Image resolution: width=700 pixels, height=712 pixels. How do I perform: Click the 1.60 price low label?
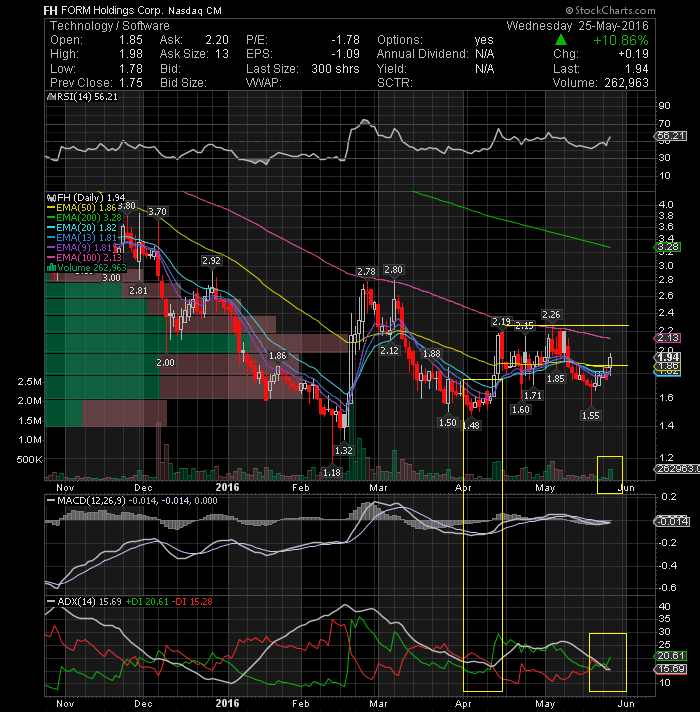click(x=521, y=410)
